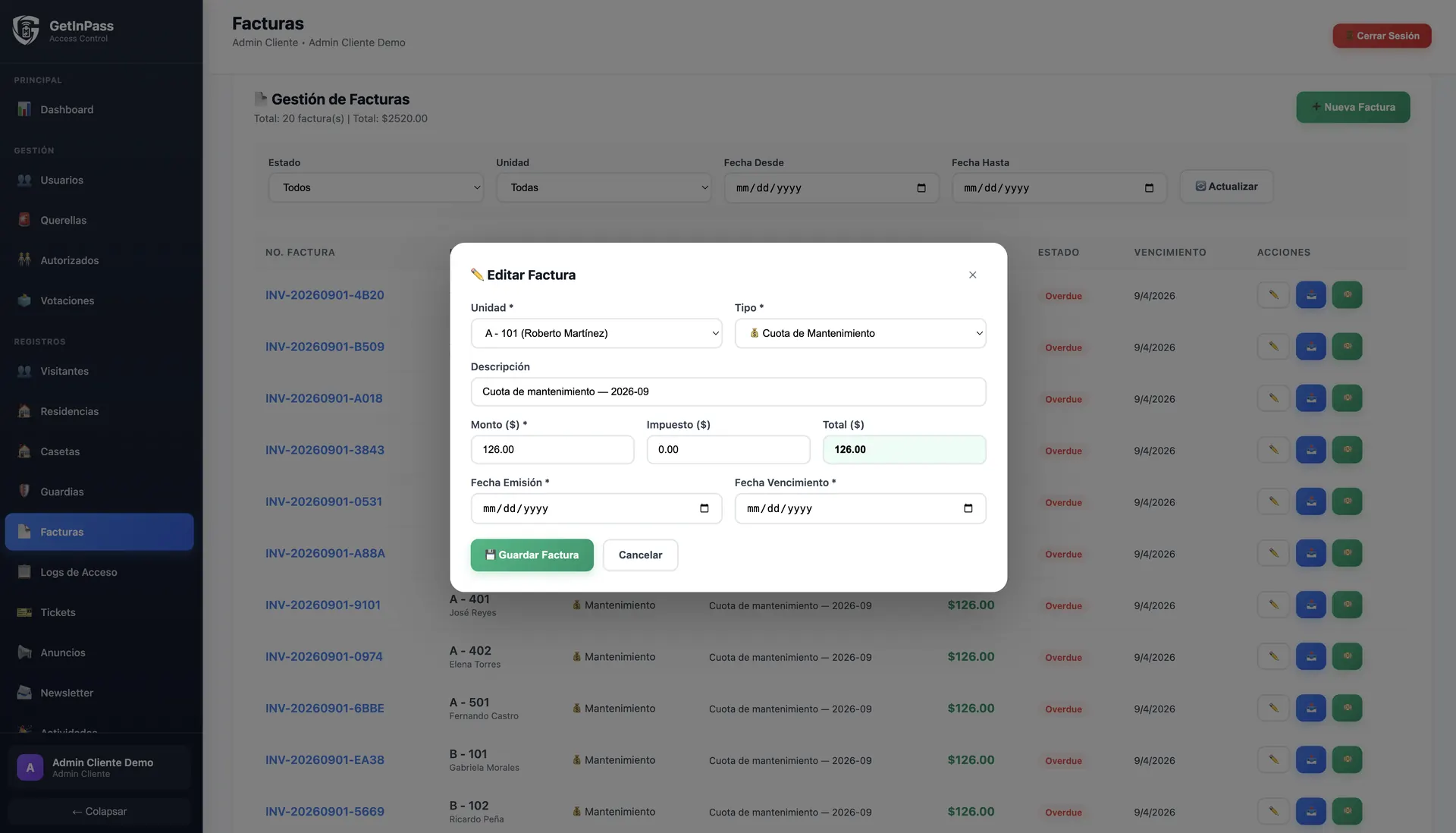Click the pencil edit icon for INV-20260901-0974

pyautogui.click(x=1273, y=656)
